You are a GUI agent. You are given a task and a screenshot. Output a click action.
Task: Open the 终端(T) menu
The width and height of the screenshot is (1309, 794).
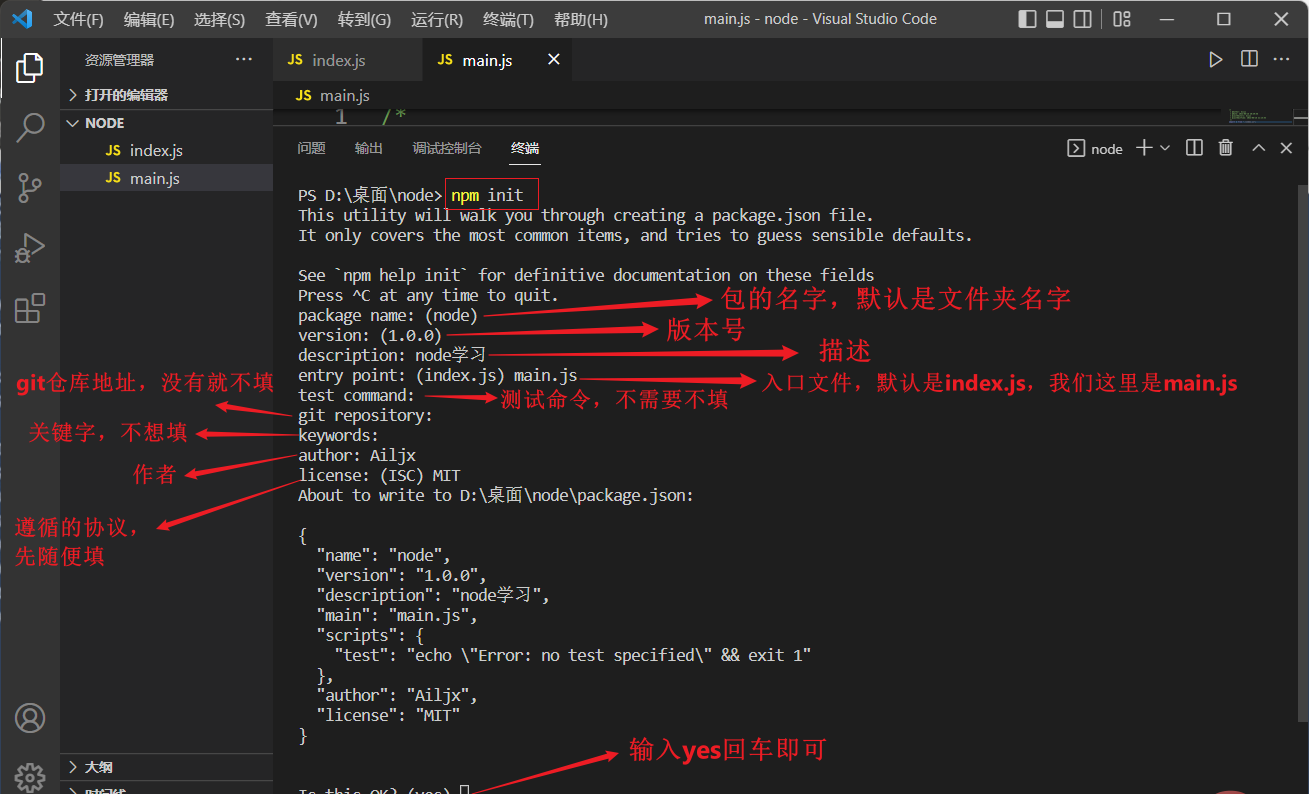(x=508, y=19)
